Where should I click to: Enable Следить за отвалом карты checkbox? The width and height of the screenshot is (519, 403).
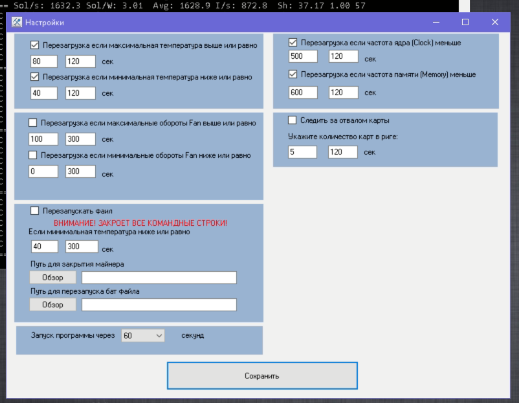pos(292,120)
